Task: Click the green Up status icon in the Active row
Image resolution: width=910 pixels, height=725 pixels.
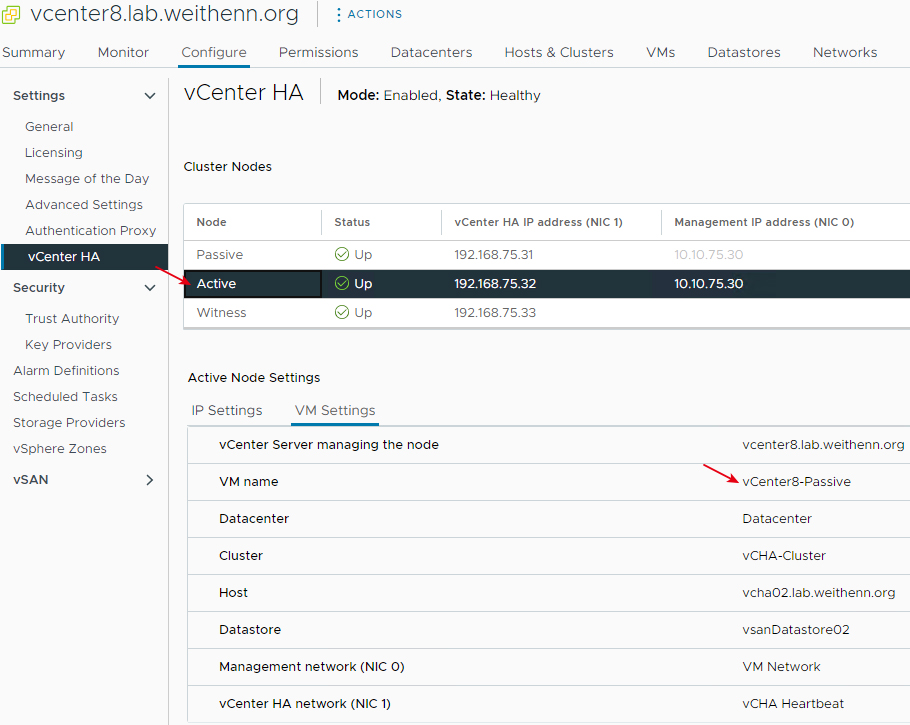Action: [x=342, y=283]
